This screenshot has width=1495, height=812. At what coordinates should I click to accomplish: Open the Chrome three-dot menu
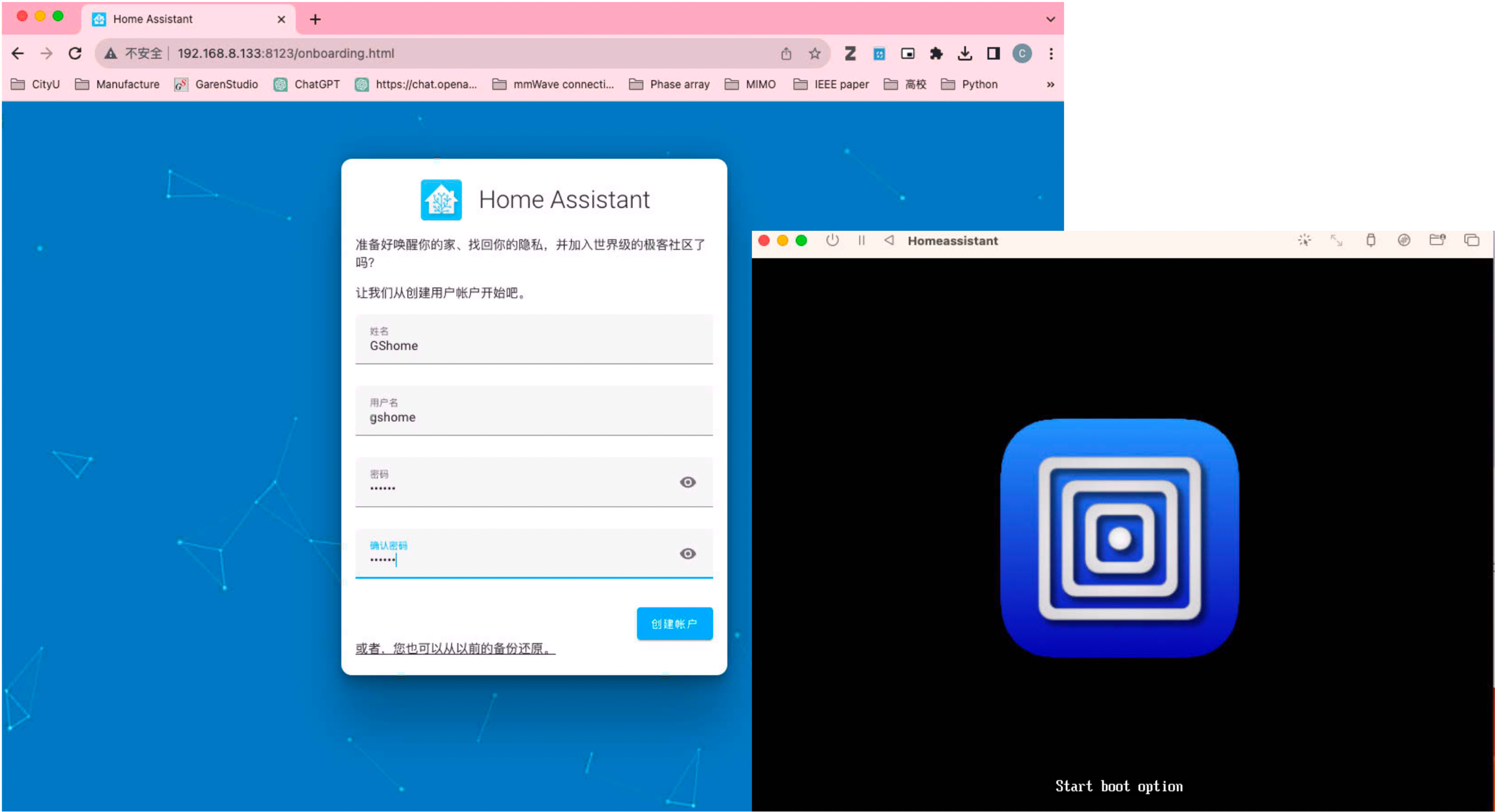[1051, 54]
